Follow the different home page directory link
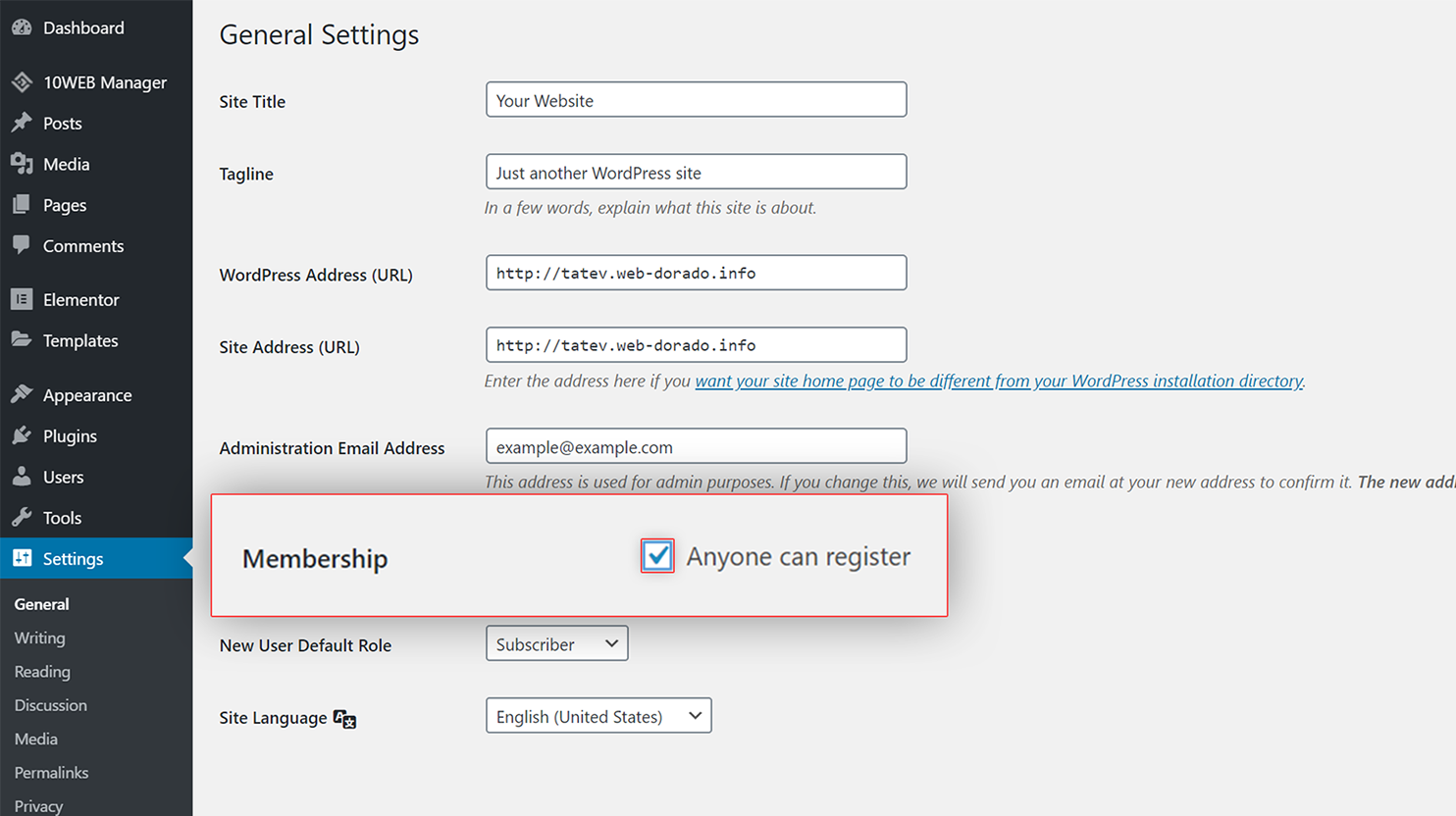Screen dimensions: 1456x816 [1000, 381]
